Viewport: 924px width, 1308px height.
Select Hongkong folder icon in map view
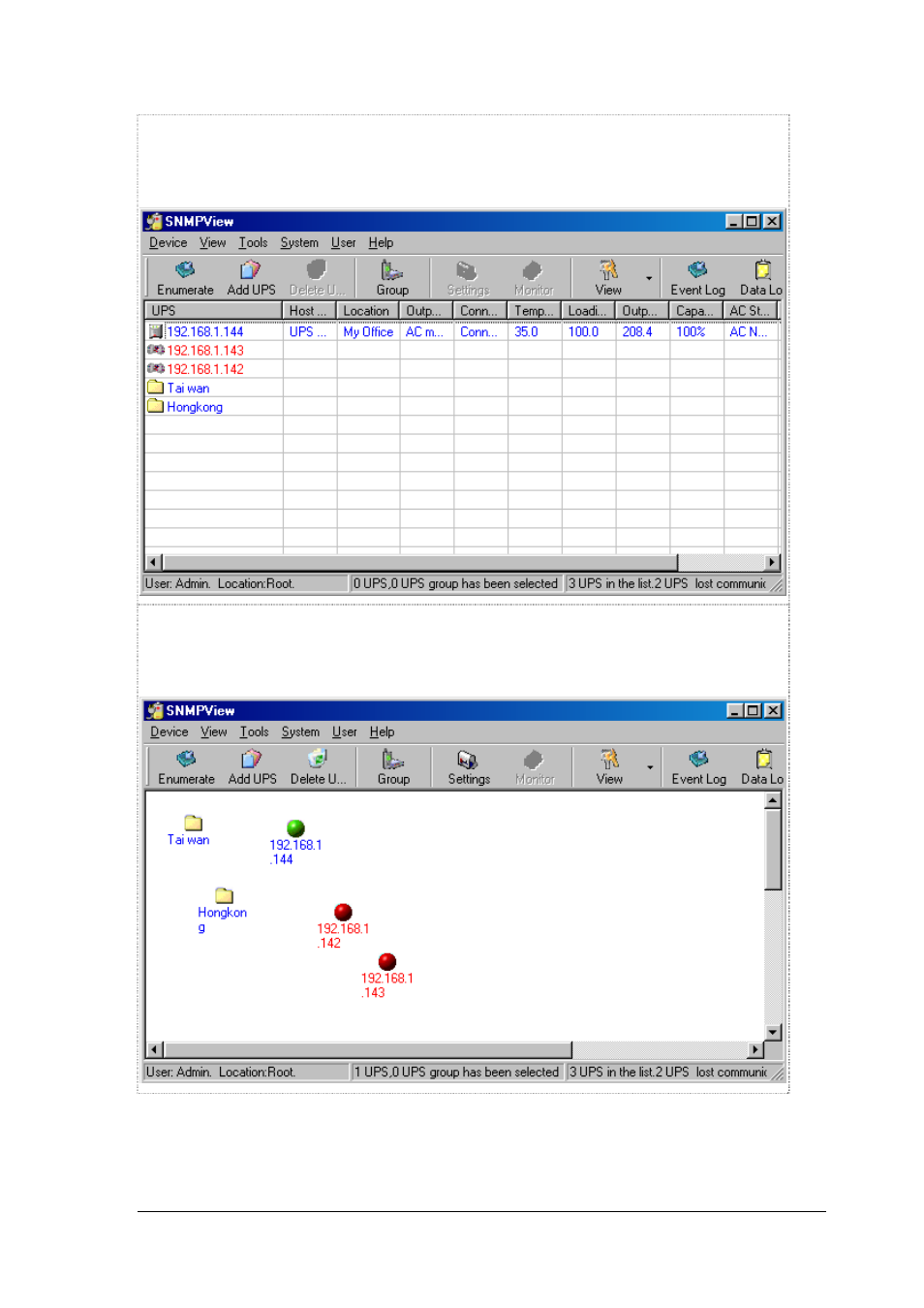(224, 895)
